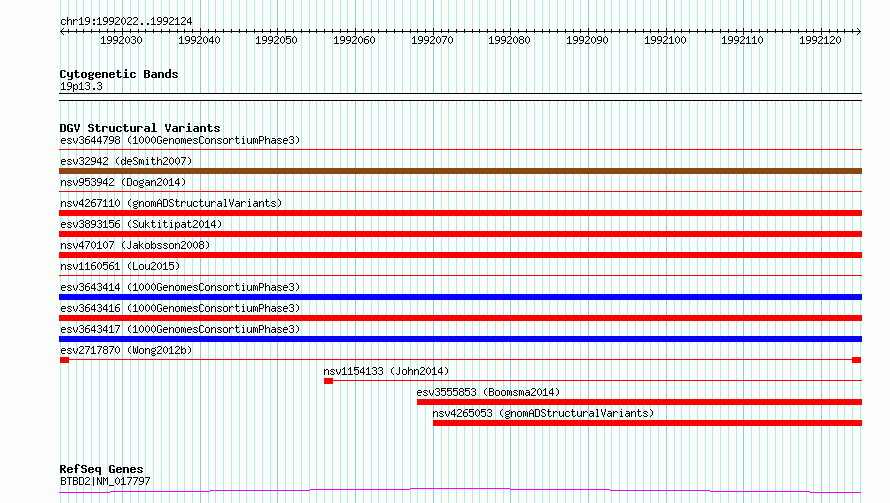Click the chr19:1992022..1992124 region label
This screenshot has height=503, width=890.
[x=126, y=22]
